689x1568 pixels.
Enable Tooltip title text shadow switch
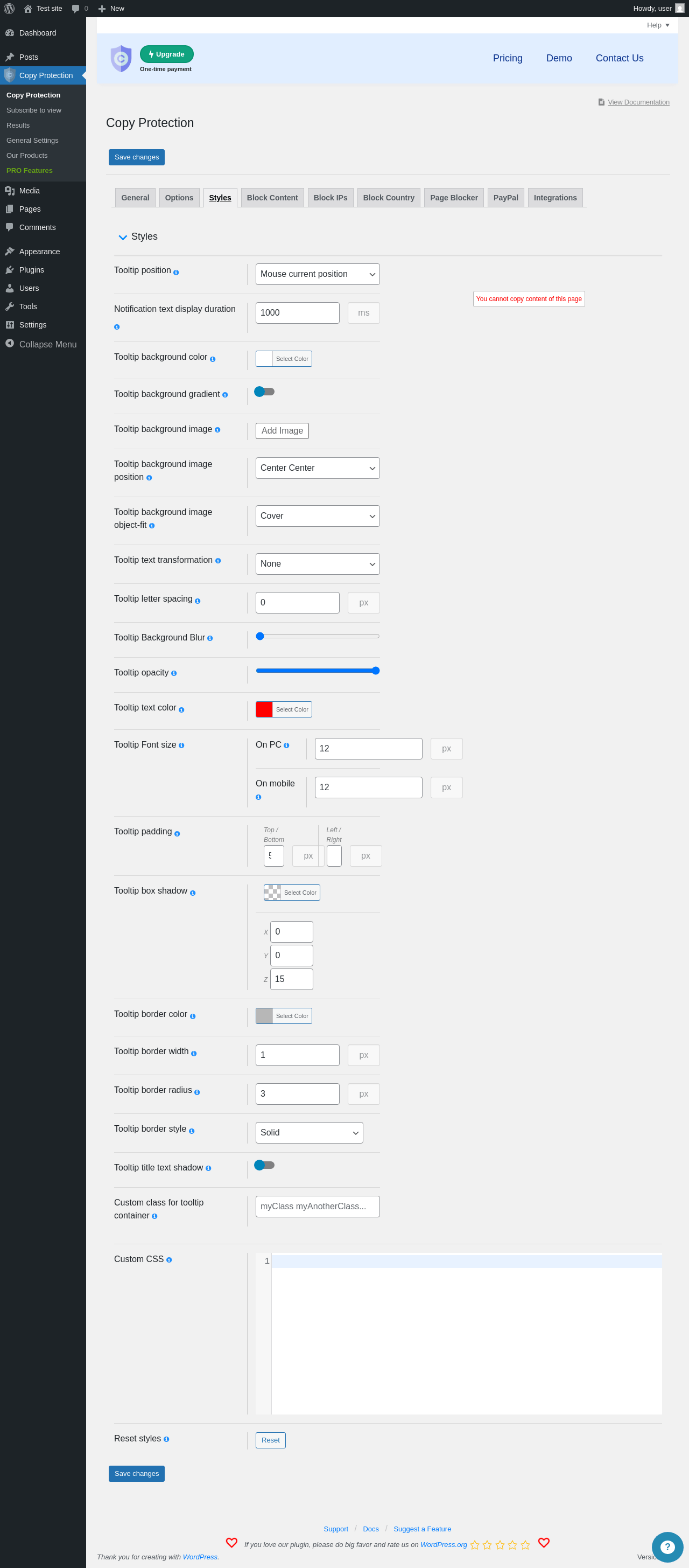pyautogui.click(x=264, y=1165)
